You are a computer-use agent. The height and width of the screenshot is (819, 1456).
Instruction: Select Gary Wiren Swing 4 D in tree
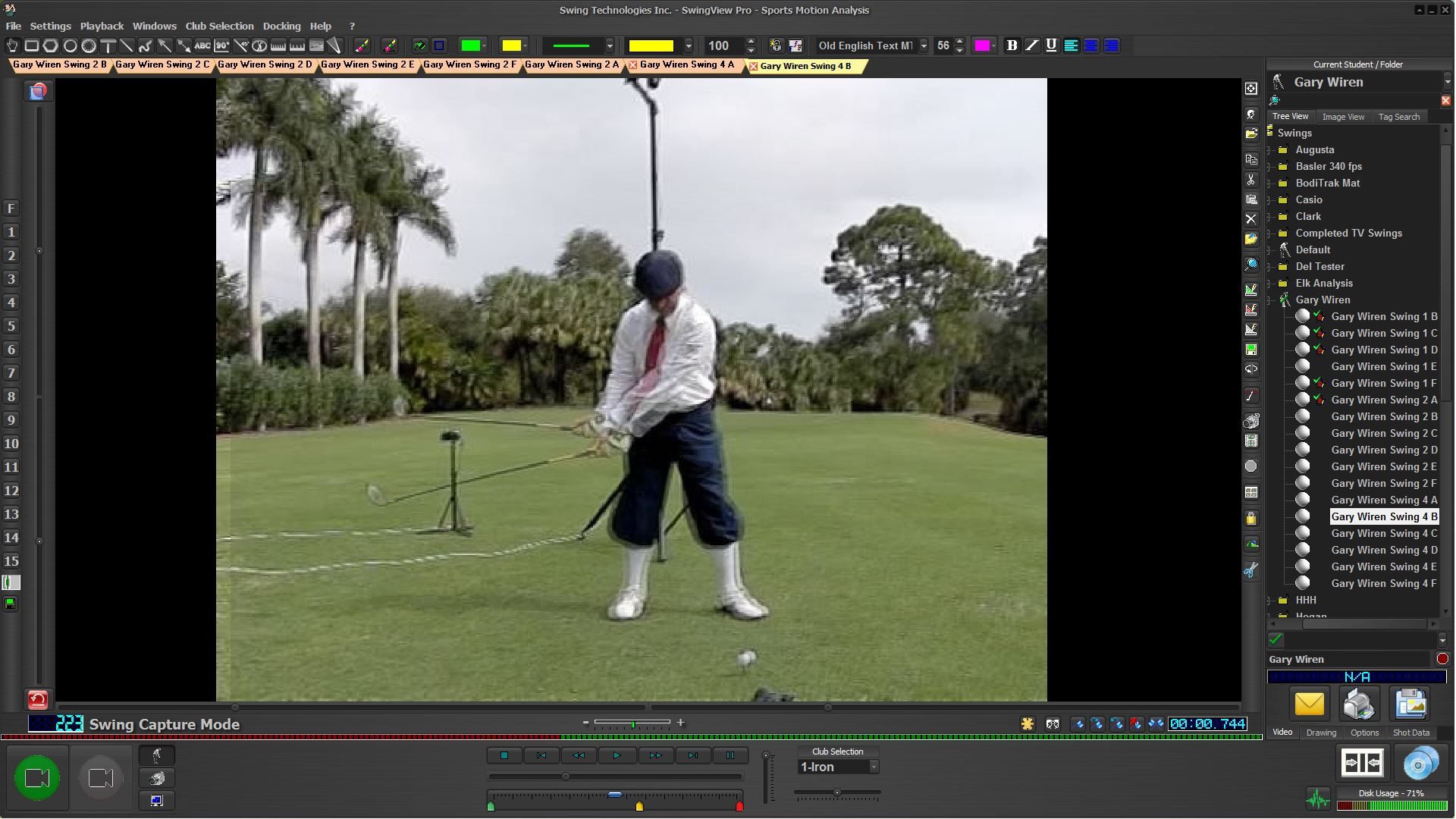(1383, 551)
